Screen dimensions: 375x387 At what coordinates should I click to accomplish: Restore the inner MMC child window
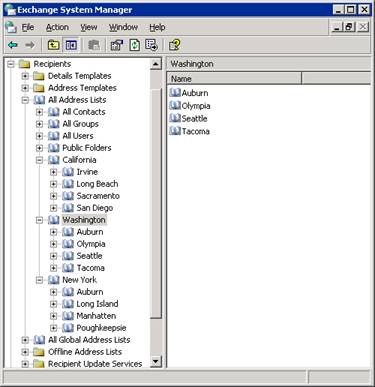pyautogui.click(x=350, y=27)
